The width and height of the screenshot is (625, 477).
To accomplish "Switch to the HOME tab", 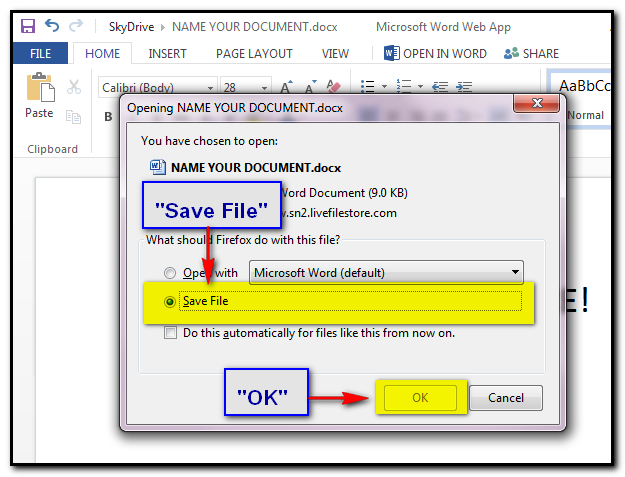I will [x=102, y=53].
